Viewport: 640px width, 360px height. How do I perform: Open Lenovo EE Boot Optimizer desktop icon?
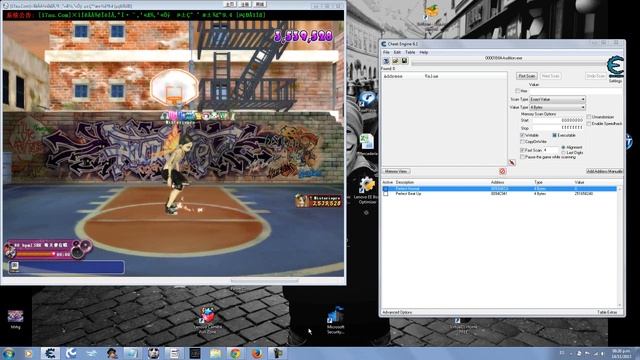pos(367,190)
